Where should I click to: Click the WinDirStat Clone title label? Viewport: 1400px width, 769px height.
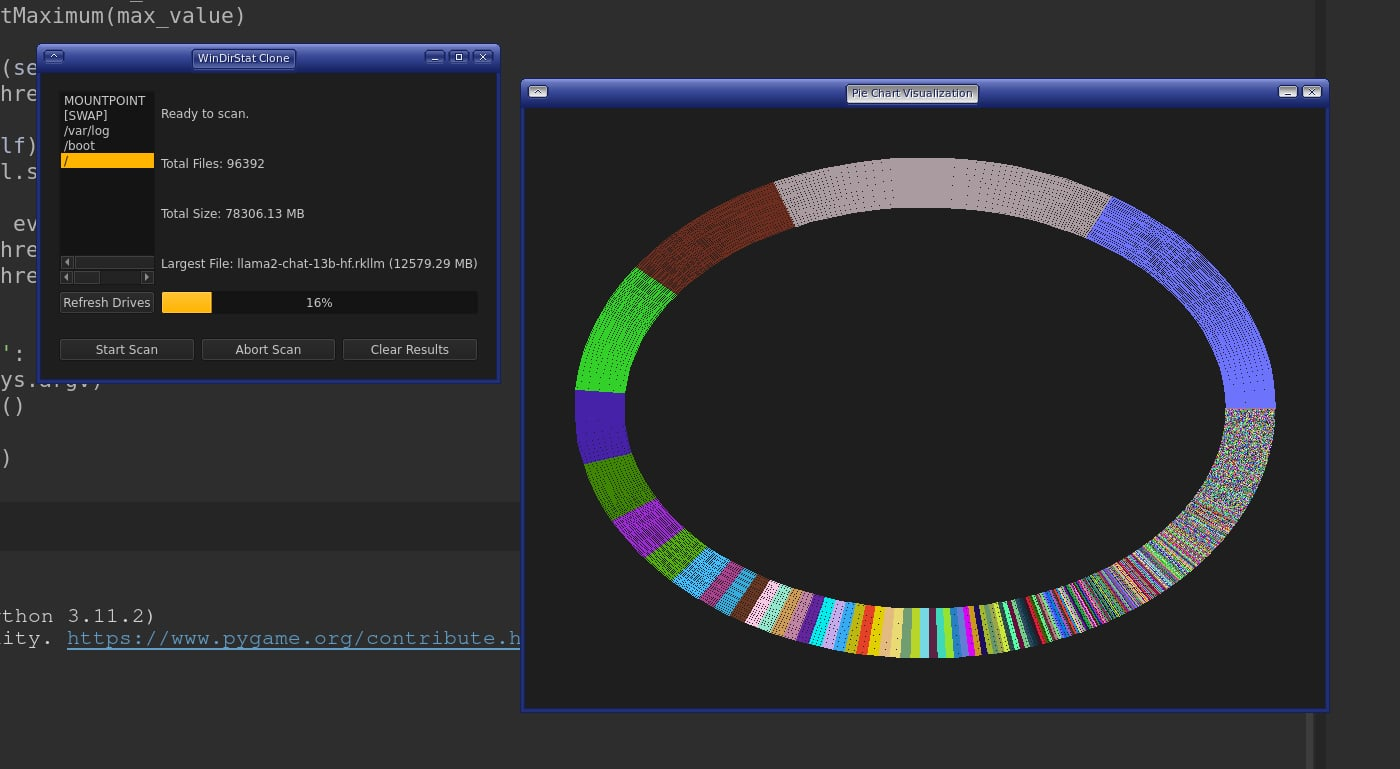[244, 58]
